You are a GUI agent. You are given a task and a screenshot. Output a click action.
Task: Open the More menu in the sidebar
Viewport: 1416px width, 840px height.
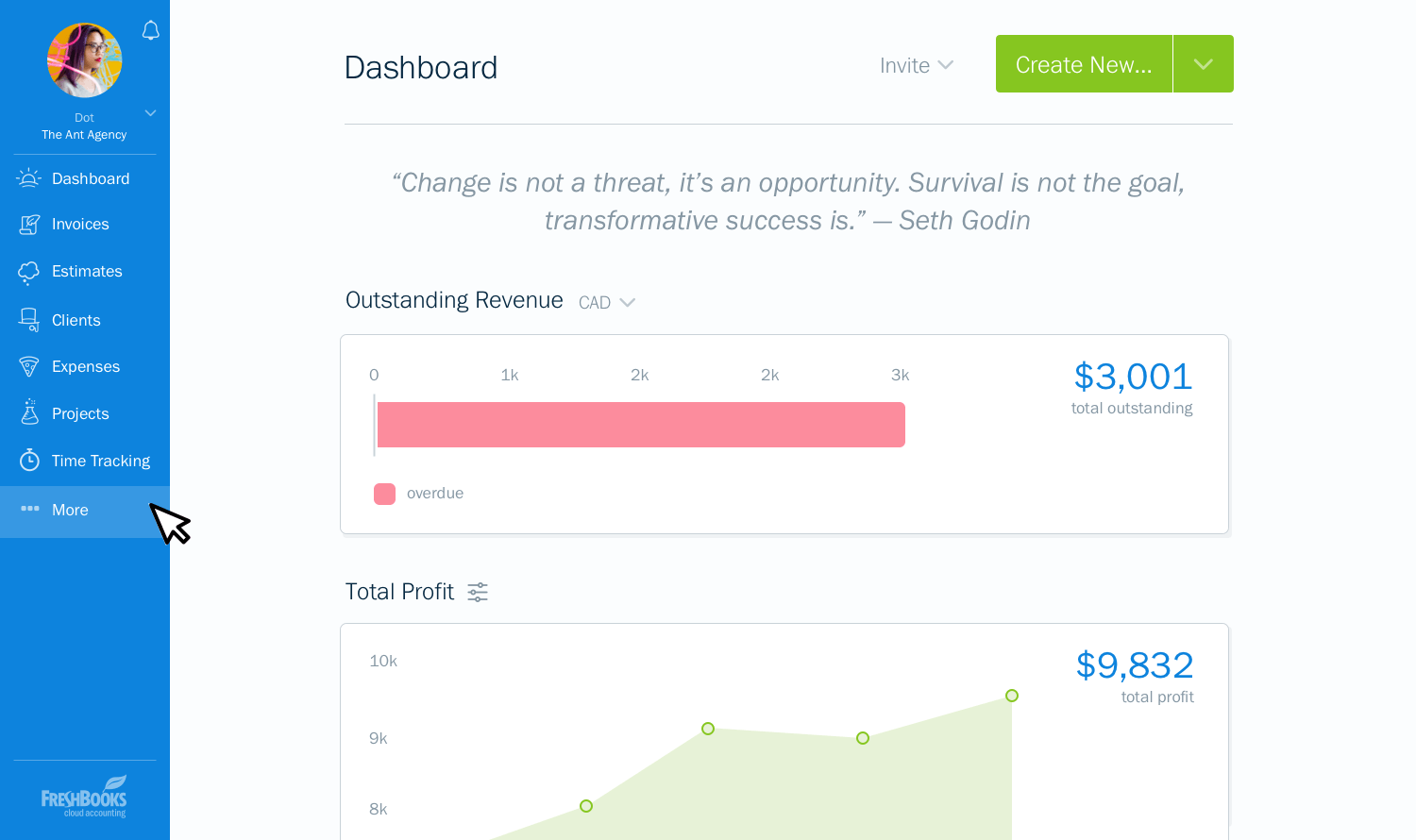[69, 510]
